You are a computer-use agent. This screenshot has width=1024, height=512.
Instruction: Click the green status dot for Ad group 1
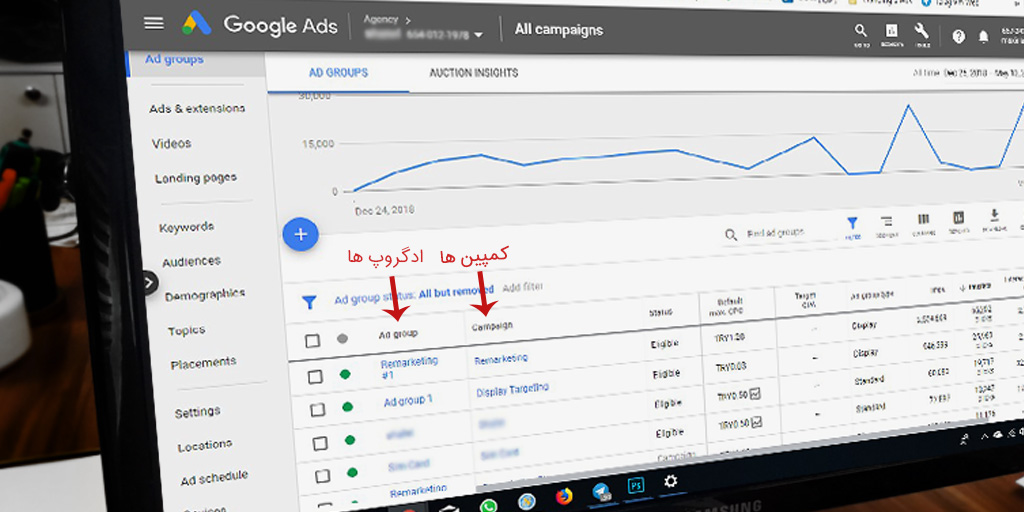(x=347, y=407)
